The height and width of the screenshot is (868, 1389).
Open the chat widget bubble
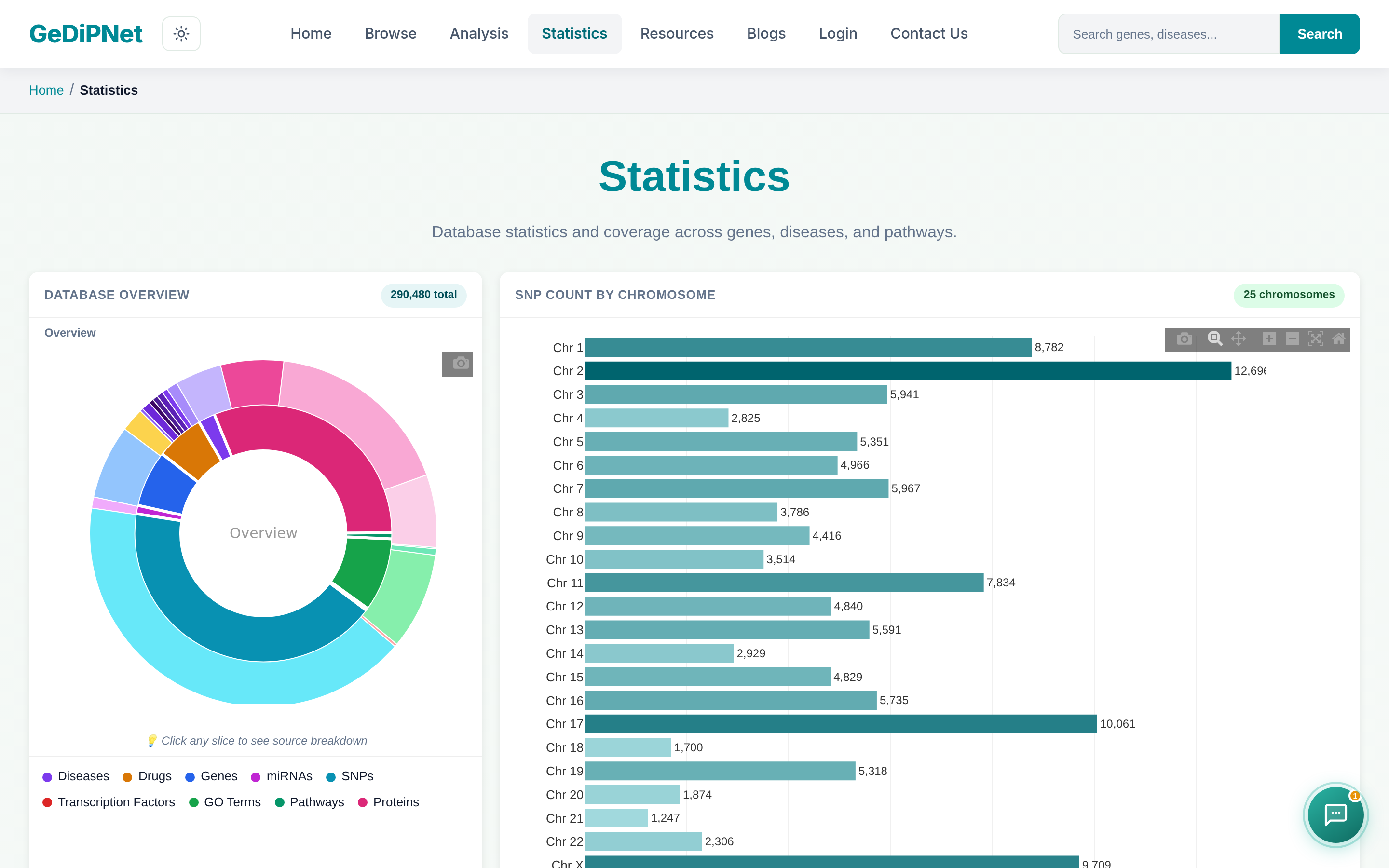(x=1335, y=814)
